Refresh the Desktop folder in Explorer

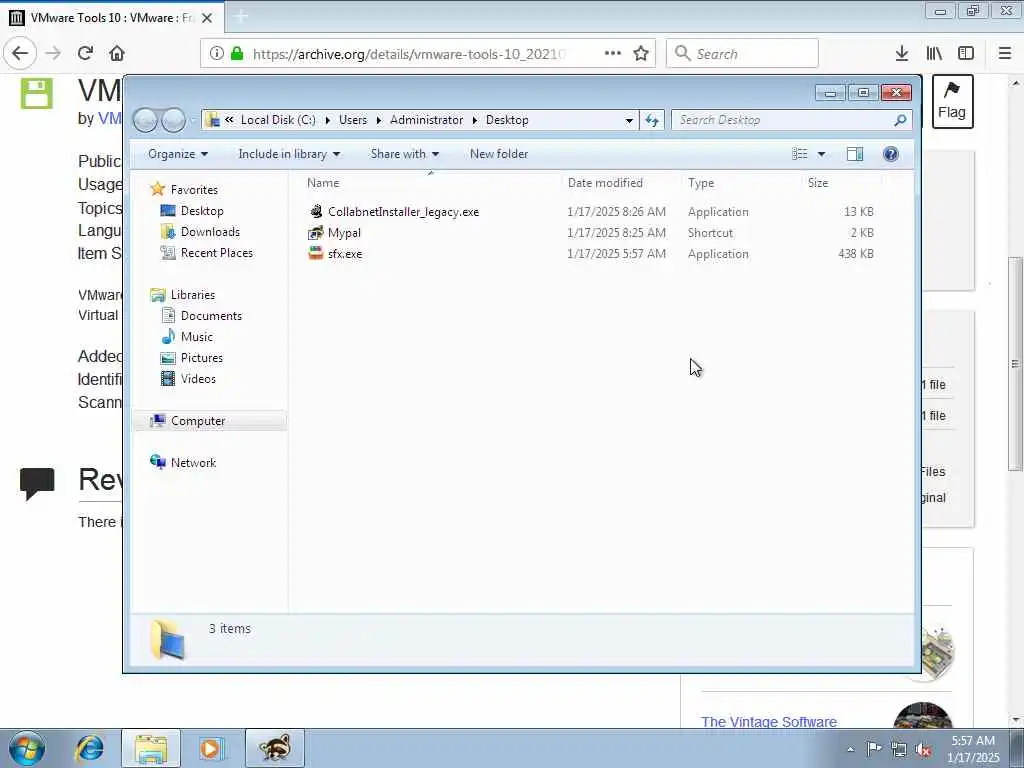[652, 120]
